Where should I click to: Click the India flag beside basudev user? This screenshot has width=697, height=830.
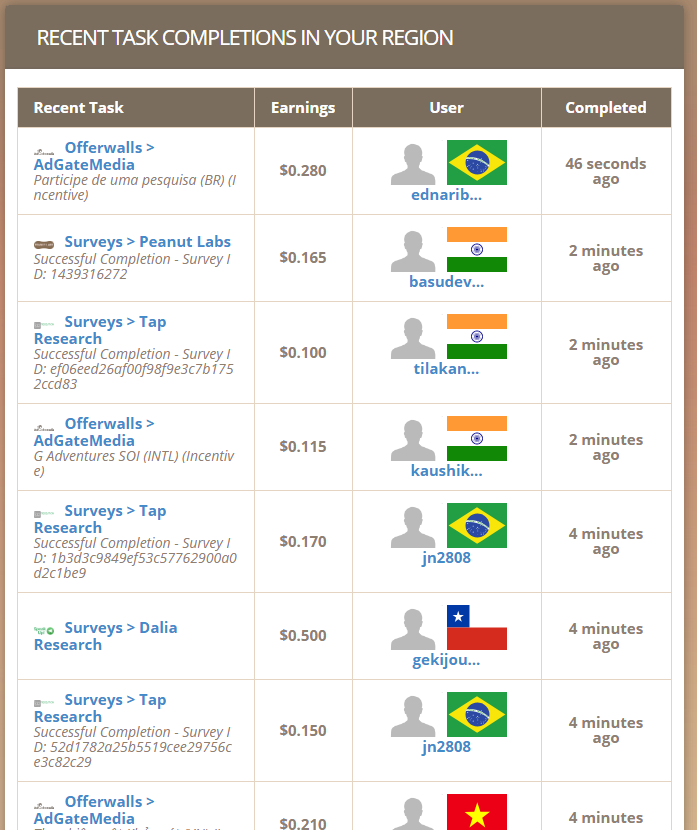pos(476,249)
